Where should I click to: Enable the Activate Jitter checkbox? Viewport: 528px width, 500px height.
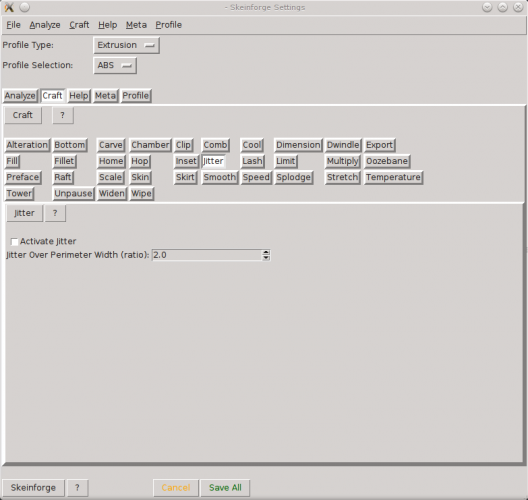(14, 242)
